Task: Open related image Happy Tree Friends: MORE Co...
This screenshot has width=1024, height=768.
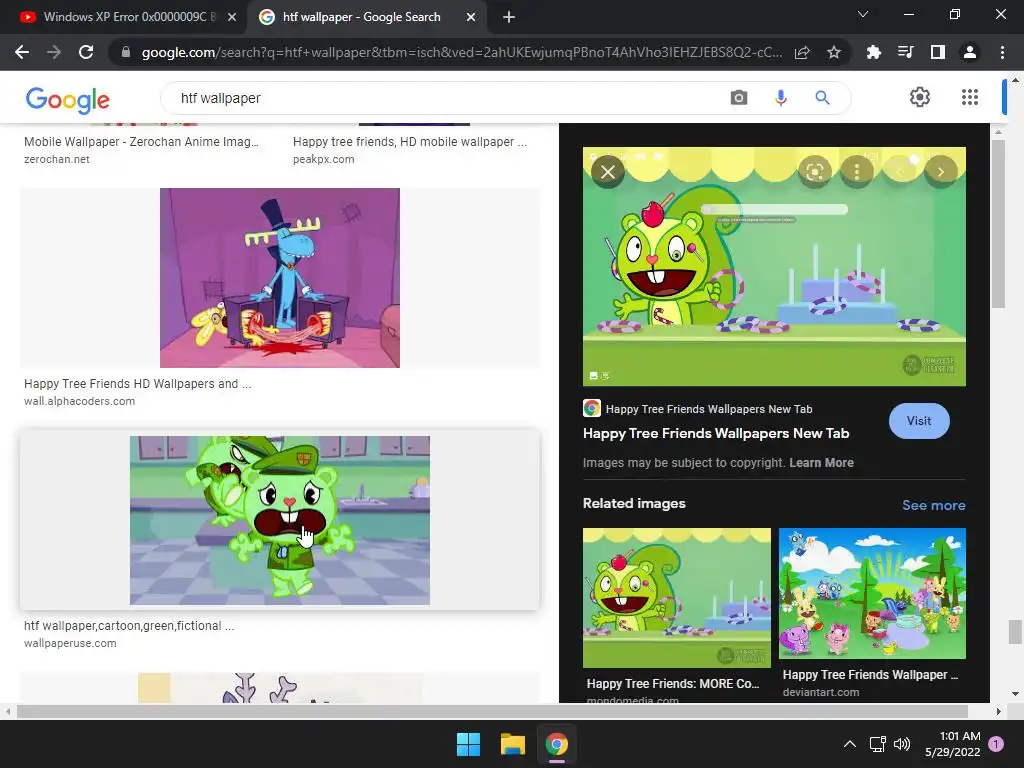Action: click(677, 598)
